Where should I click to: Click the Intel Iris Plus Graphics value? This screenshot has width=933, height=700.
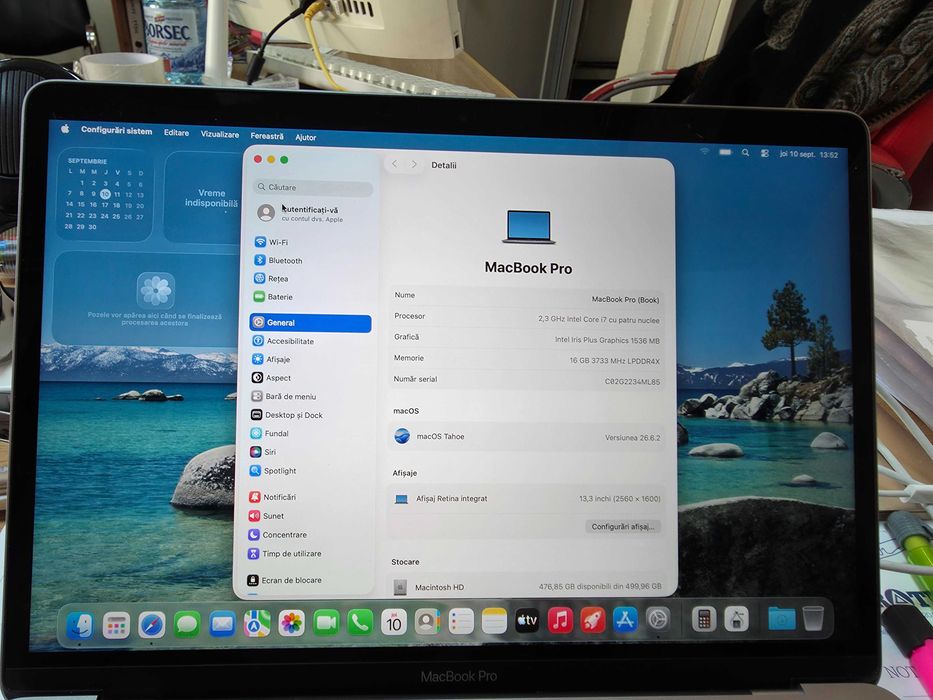pyautogui.click(x=607, y=340)
